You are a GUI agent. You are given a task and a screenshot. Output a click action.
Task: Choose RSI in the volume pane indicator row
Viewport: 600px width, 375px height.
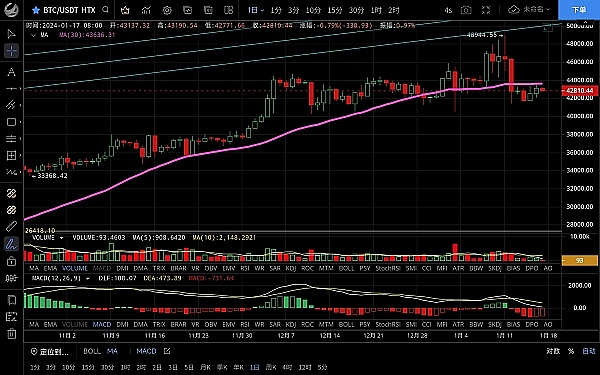click(245, 268)
